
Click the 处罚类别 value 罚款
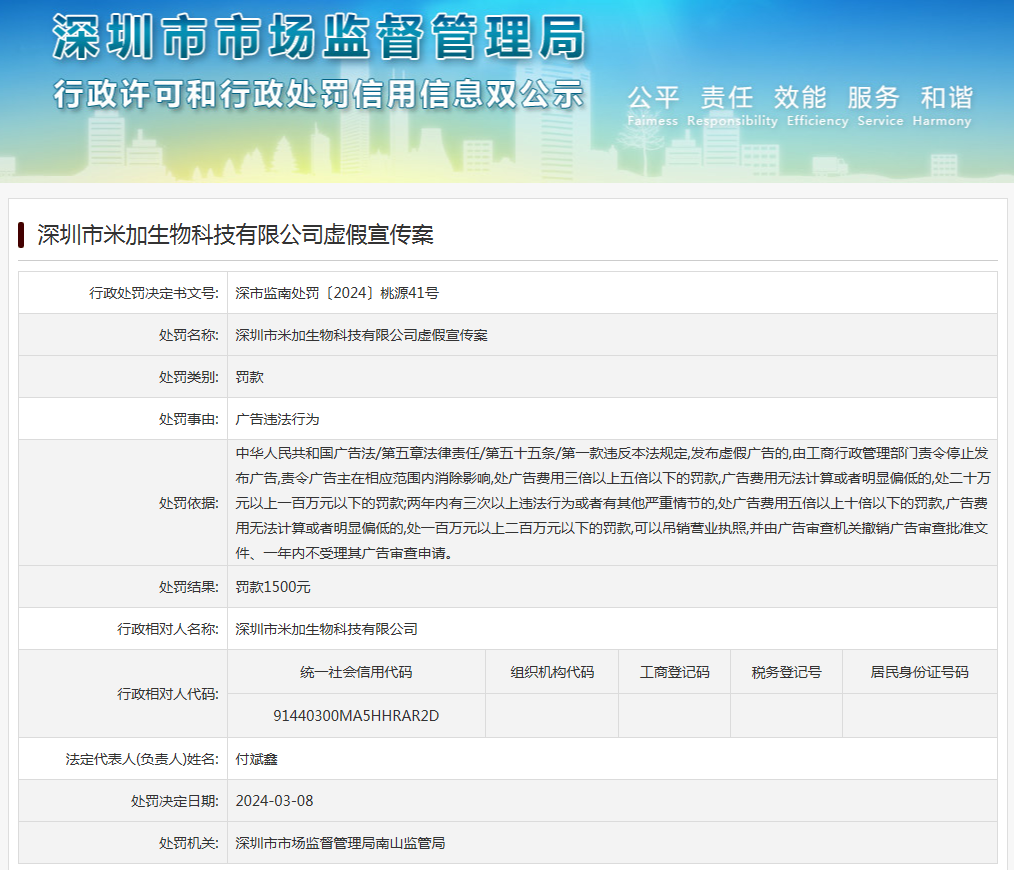[249, 377]
